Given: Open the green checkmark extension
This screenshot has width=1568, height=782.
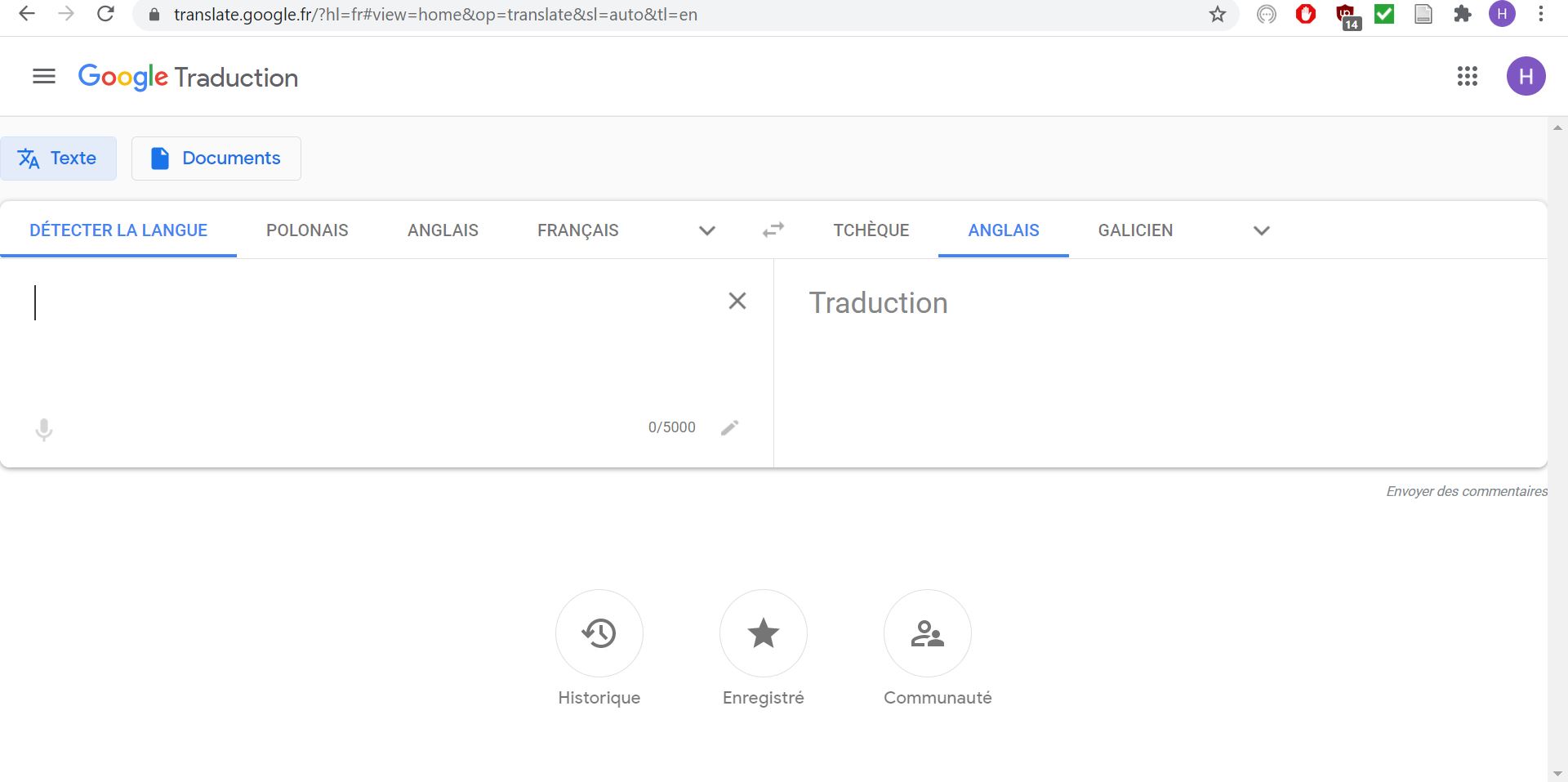Looking at the screenshot, I should 1384,14.
